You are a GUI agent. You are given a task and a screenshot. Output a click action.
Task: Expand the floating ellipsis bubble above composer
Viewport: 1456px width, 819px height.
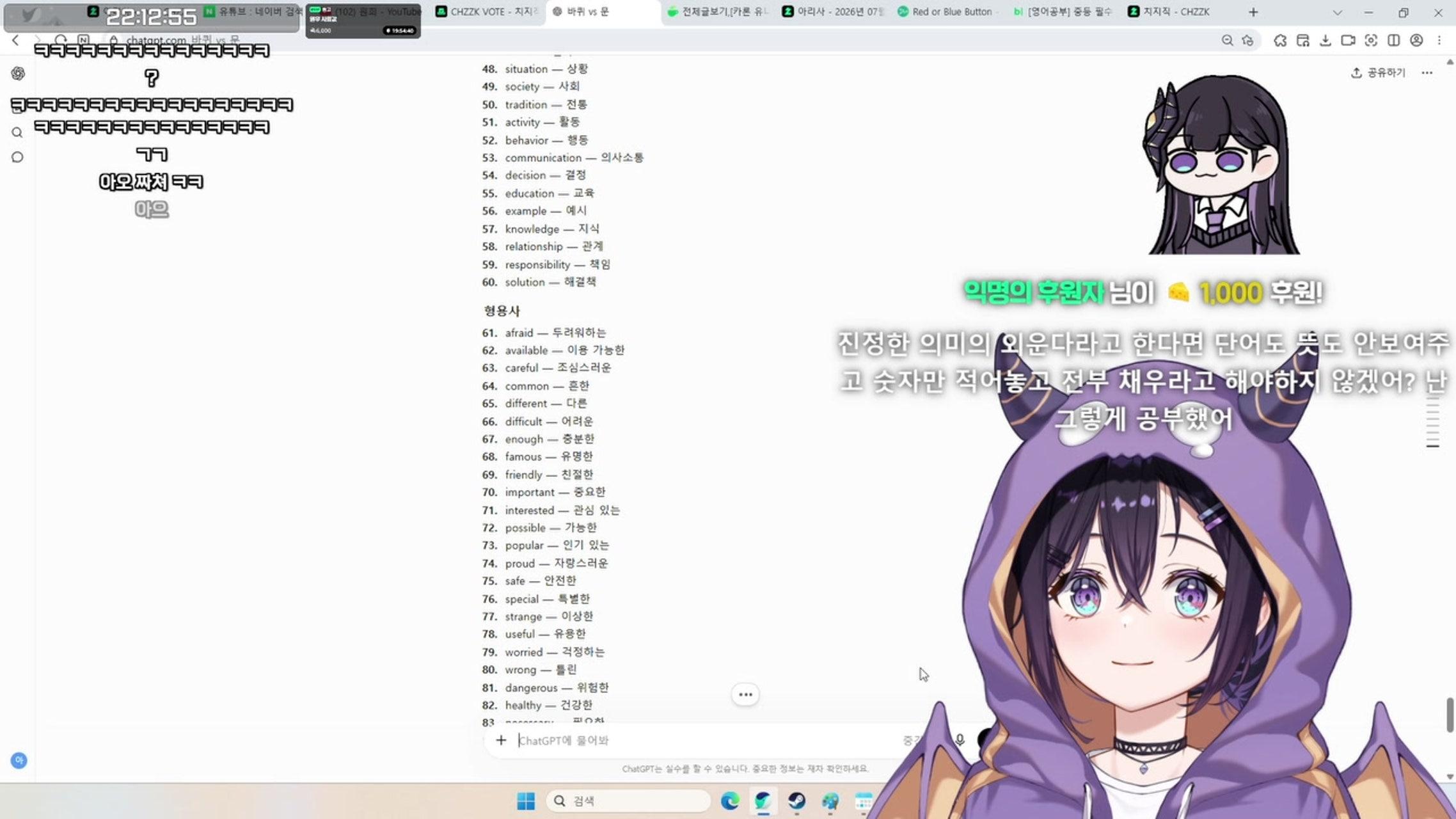[x=745, y=694]
